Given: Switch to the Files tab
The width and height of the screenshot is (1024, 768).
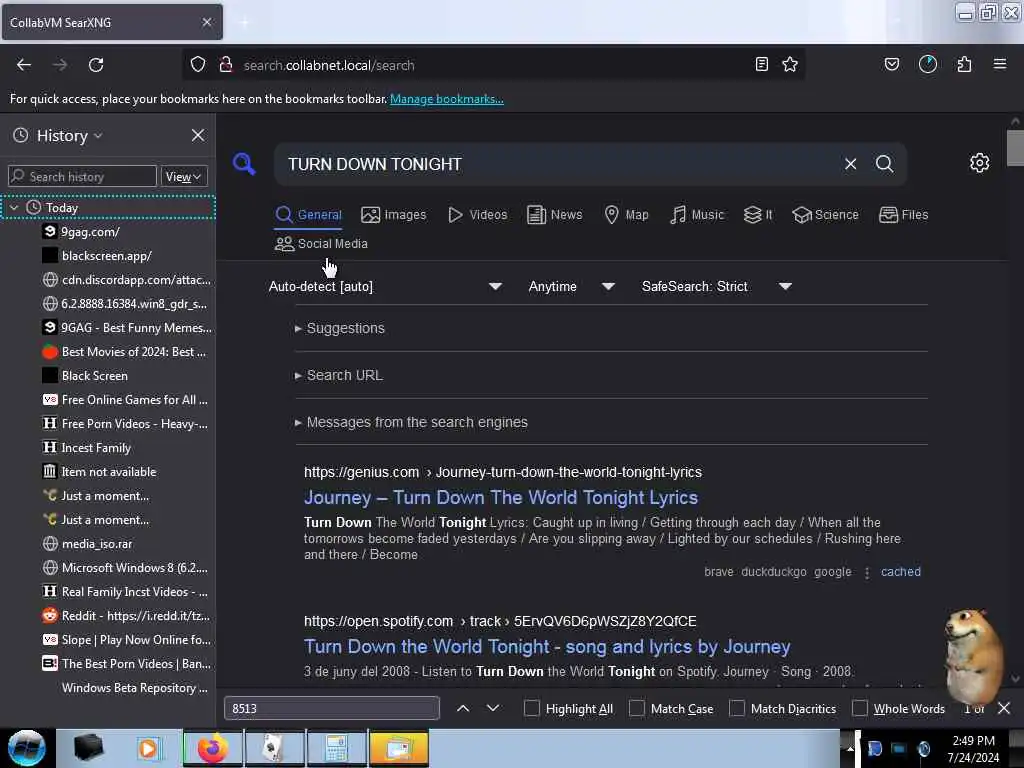Looking at the screenshot, I should 903,215.
